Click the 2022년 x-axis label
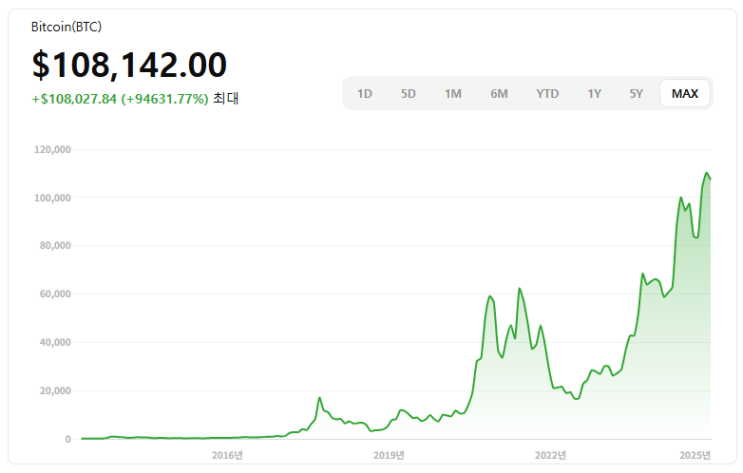The height and width of the screenshot is (473, 743). 551,455
